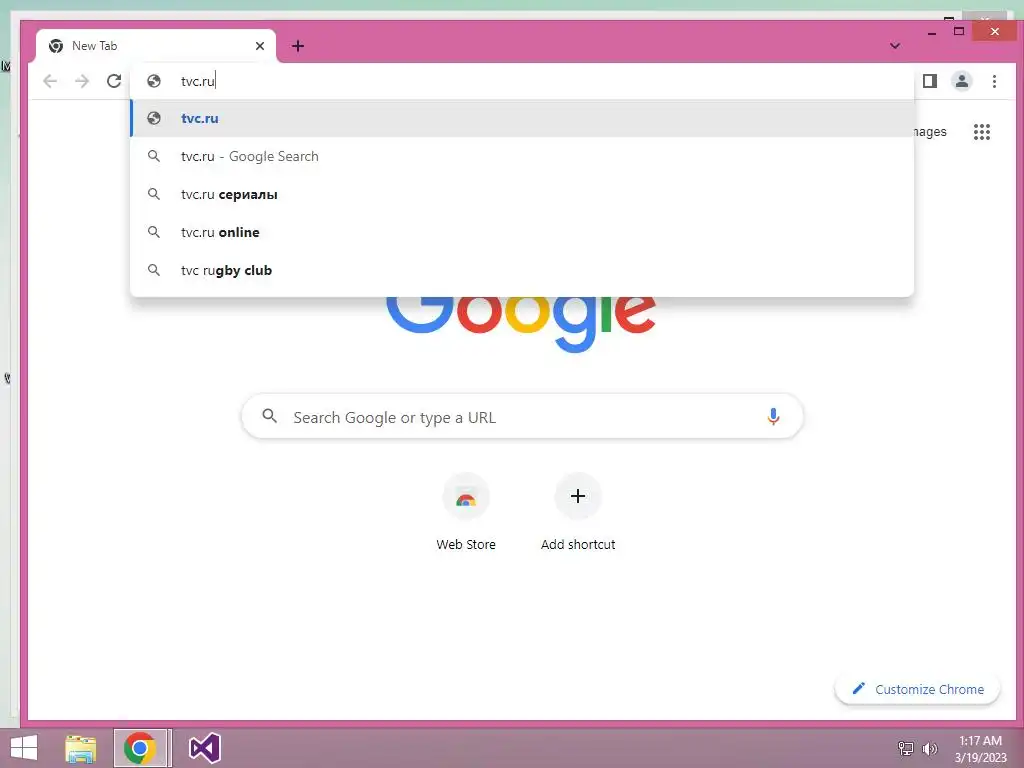
Task: Open File Explorer from taskbar
Action: point(81,748)
